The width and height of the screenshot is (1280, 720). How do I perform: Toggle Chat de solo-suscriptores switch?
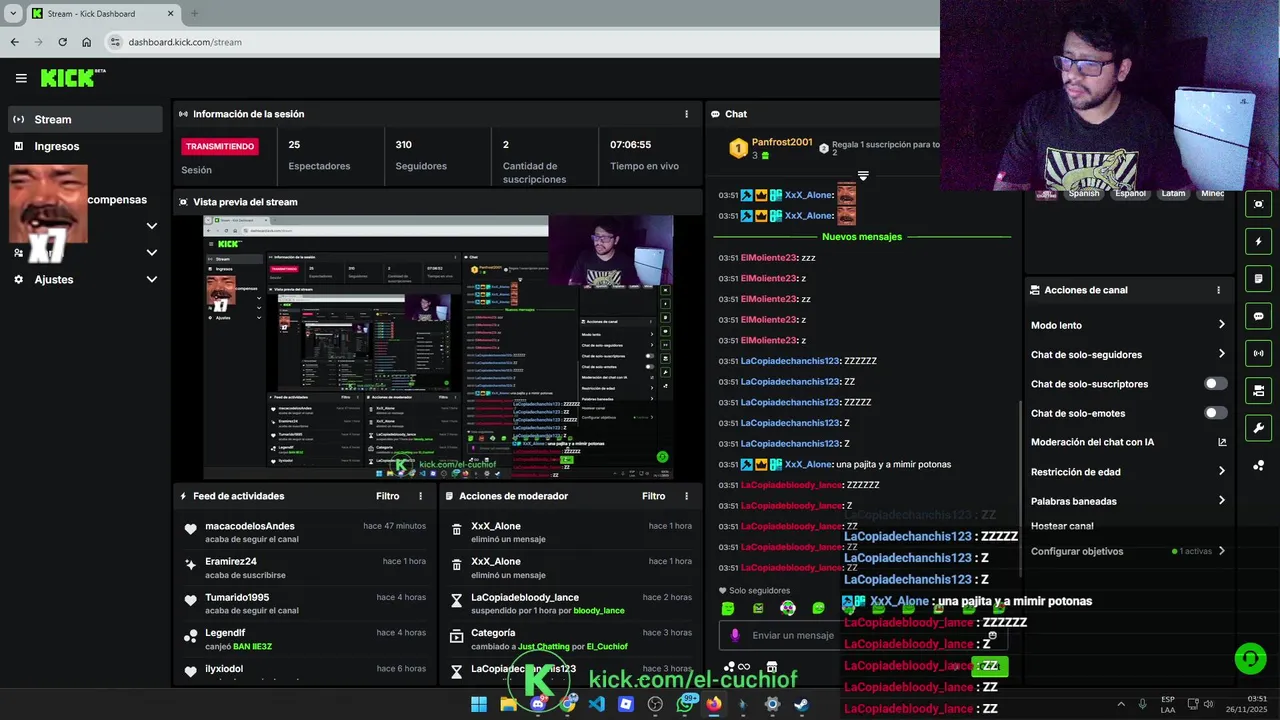point(1216,384)
